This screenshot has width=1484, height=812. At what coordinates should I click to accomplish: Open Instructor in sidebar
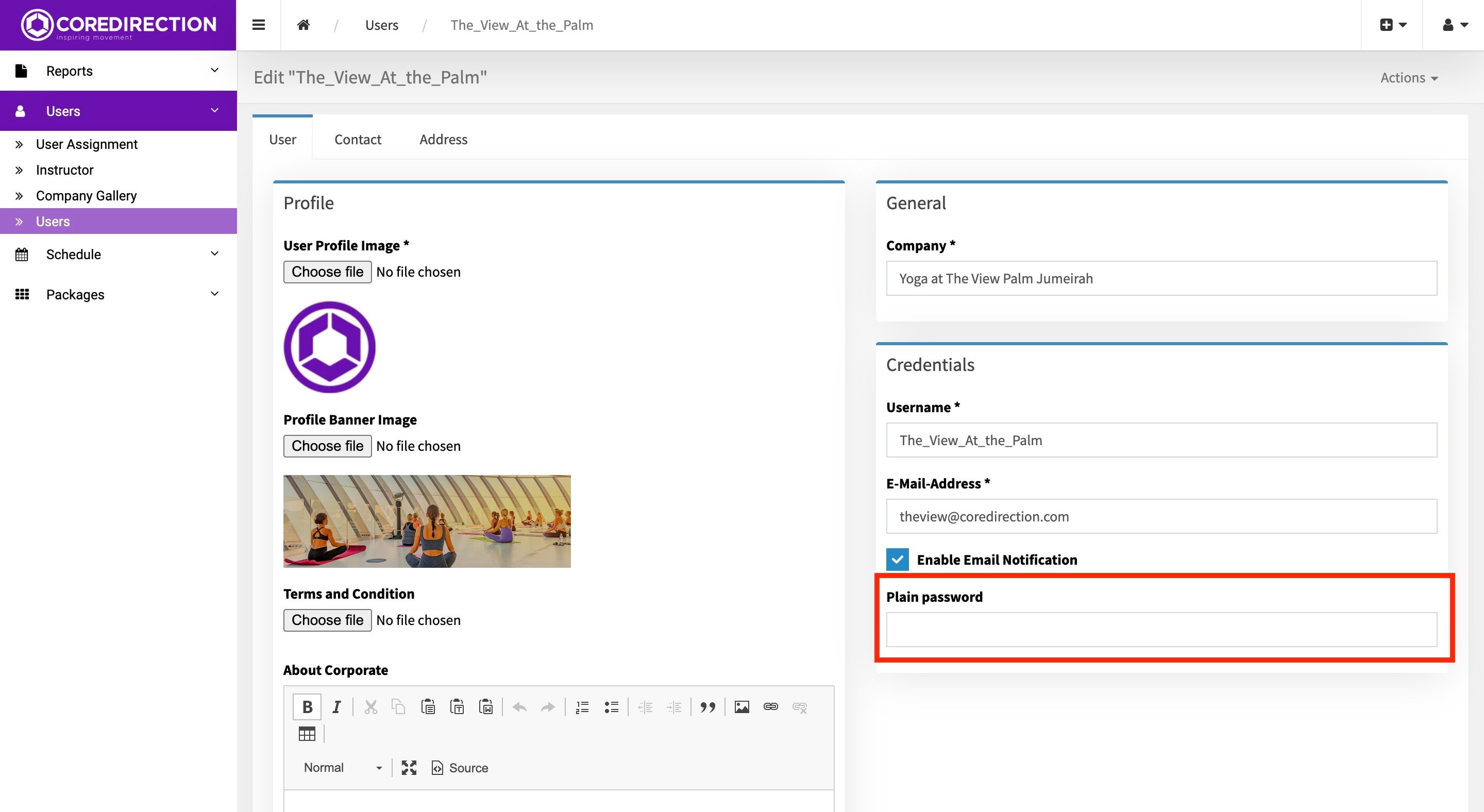[x=118, y=170]
